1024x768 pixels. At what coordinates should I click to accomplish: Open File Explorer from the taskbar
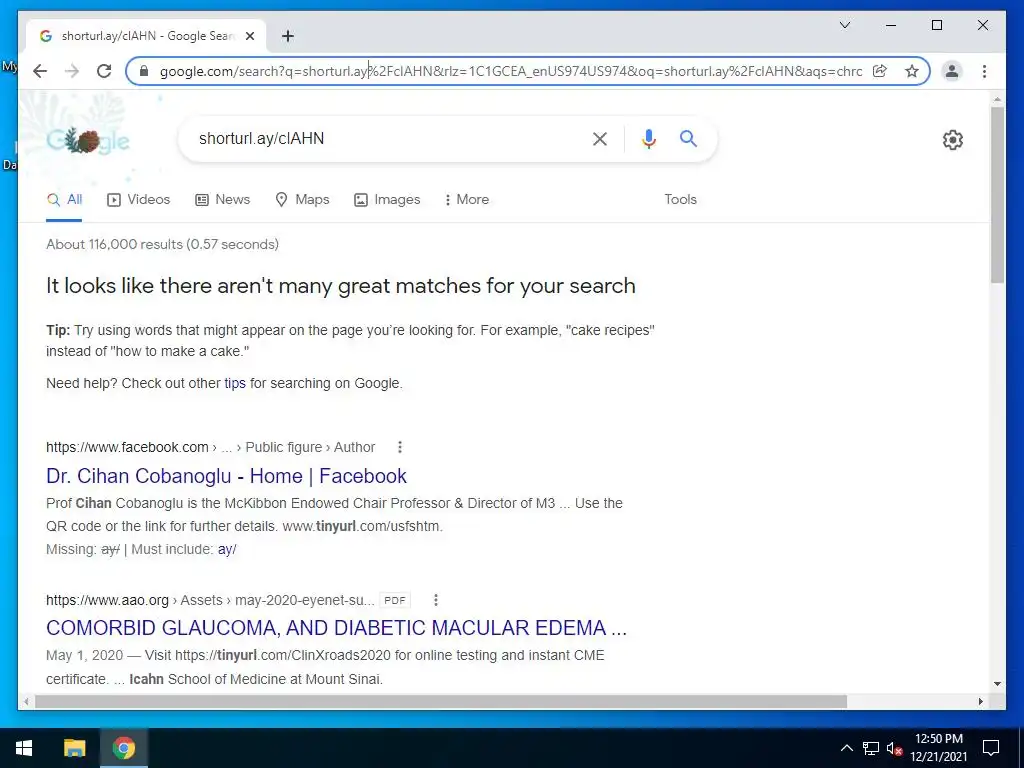click(74, 748)
